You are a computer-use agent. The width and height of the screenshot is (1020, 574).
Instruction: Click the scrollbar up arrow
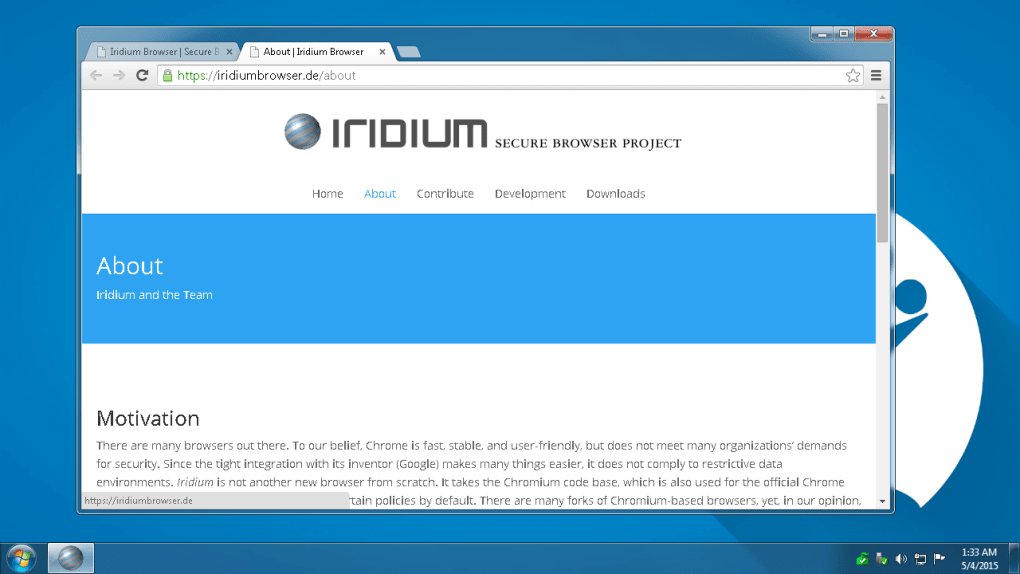[x=882, y=98]
